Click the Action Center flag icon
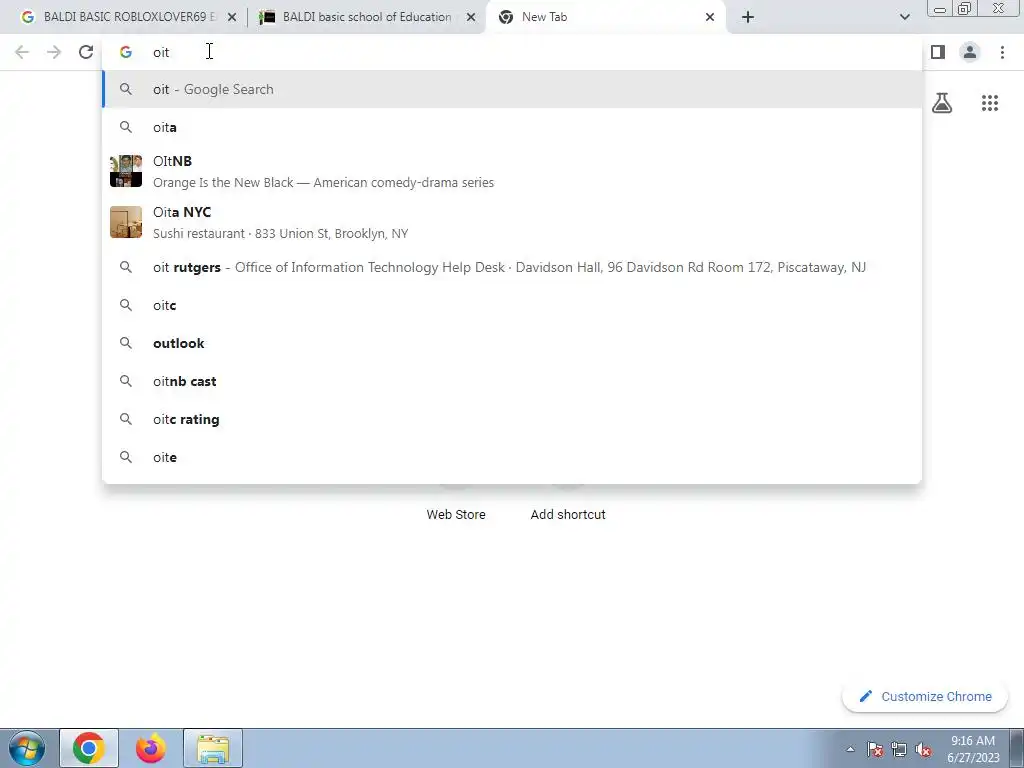Image resolution: width=1024 pixels, height=768 pixels. (x=875, y=749)
